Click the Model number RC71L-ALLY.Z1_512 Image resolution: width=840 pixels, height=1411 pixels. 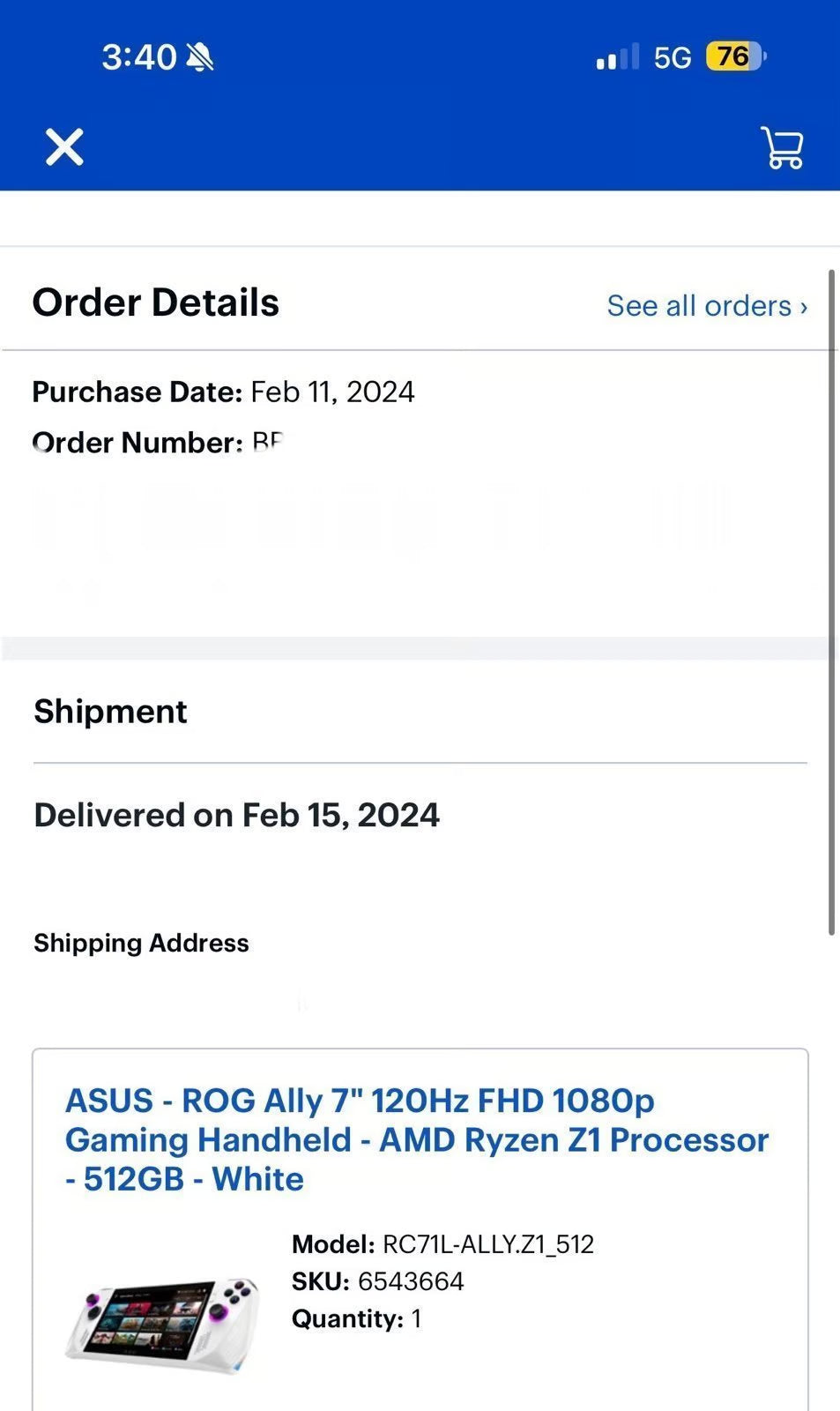(442, 1244)
